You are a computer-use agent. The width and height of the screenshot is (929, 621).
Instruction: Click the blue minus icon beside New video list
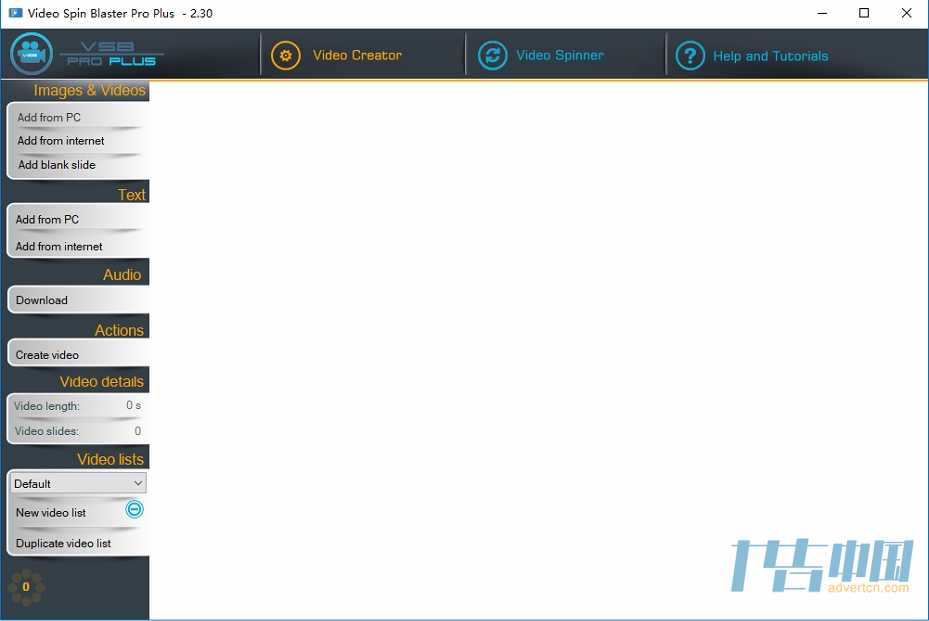coord(134,509)
